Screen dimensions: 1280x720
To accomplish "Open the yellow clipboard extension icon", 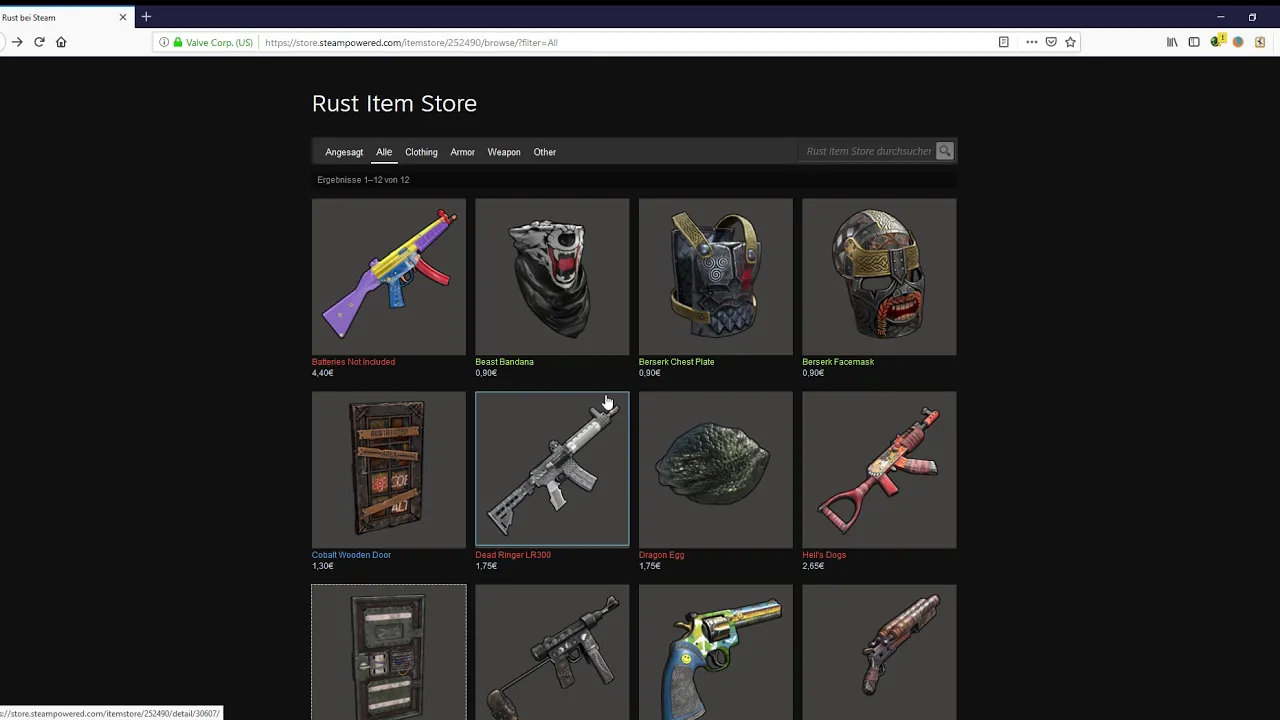I will click(1260, 42).
